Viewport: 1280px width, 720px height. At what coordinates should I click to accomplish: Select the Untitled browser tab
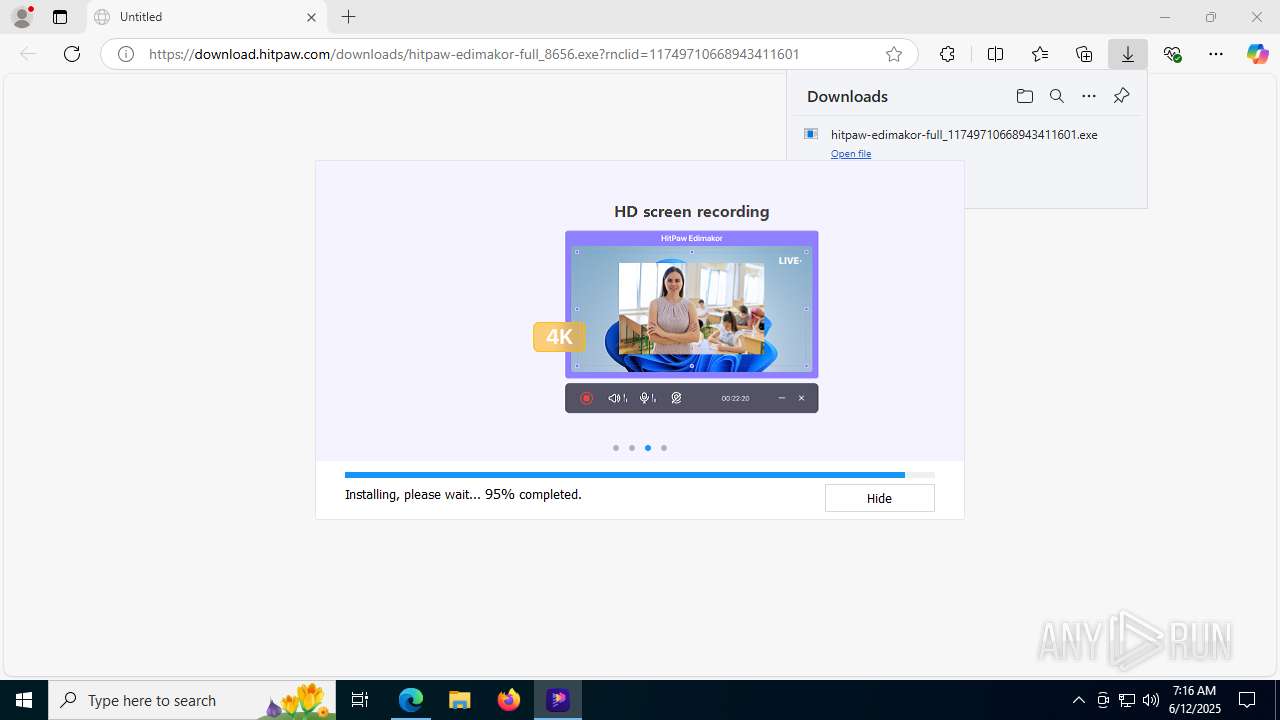pyautogui.click(x=205, y=17)
